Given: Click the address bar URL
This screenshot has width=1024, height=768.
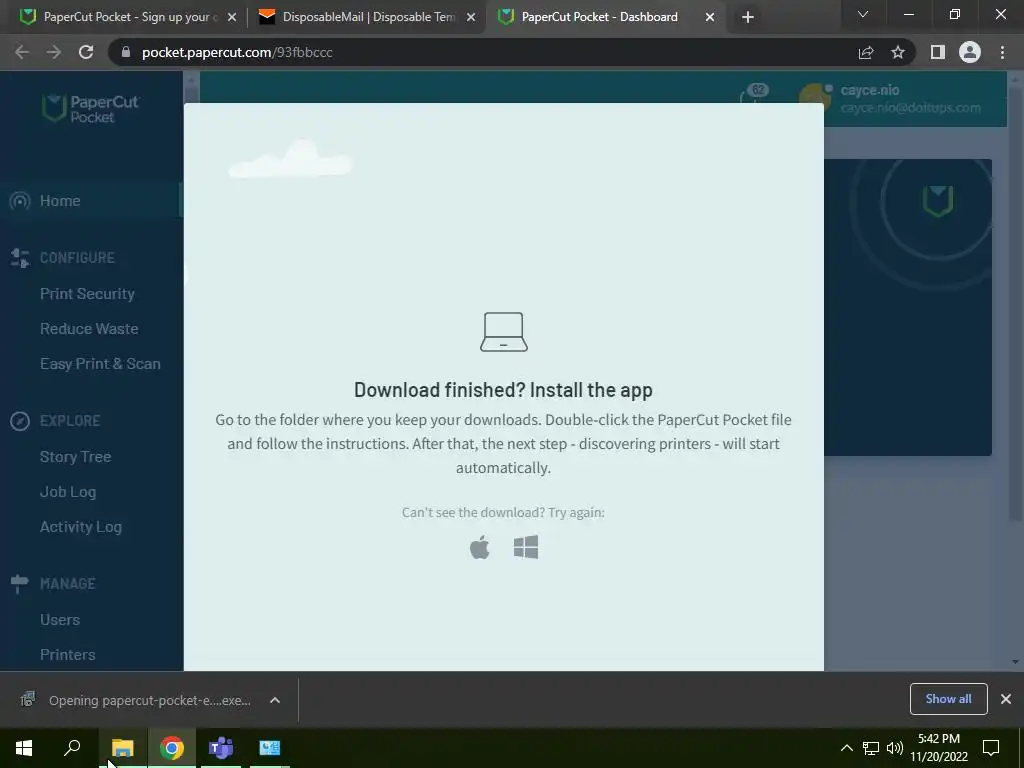Looking at the screenshot, I should click(x=237, y=52).
